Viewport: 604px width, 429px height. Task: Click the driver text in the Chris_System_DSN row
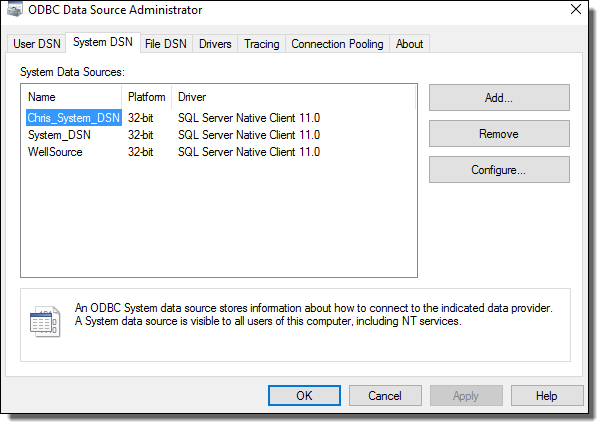[x=249, y=118]
